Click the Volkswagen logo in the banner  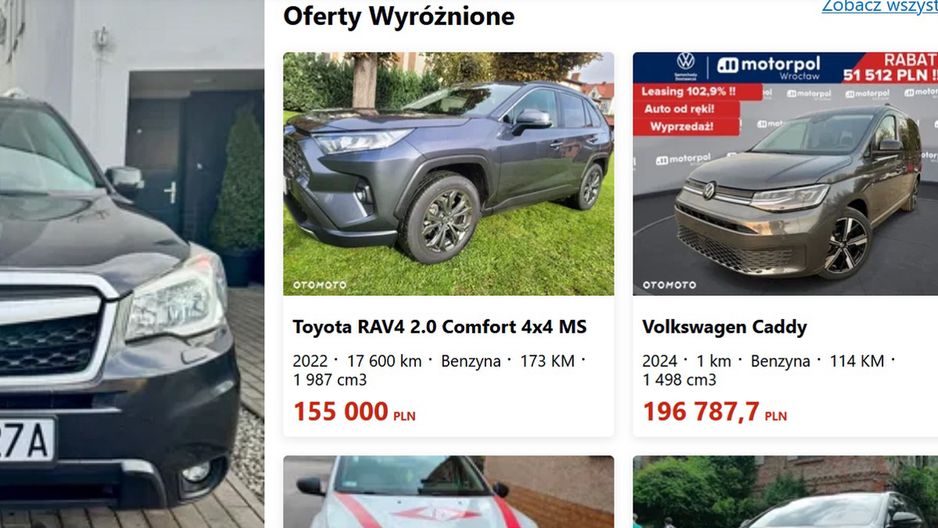tap(686, 65)
